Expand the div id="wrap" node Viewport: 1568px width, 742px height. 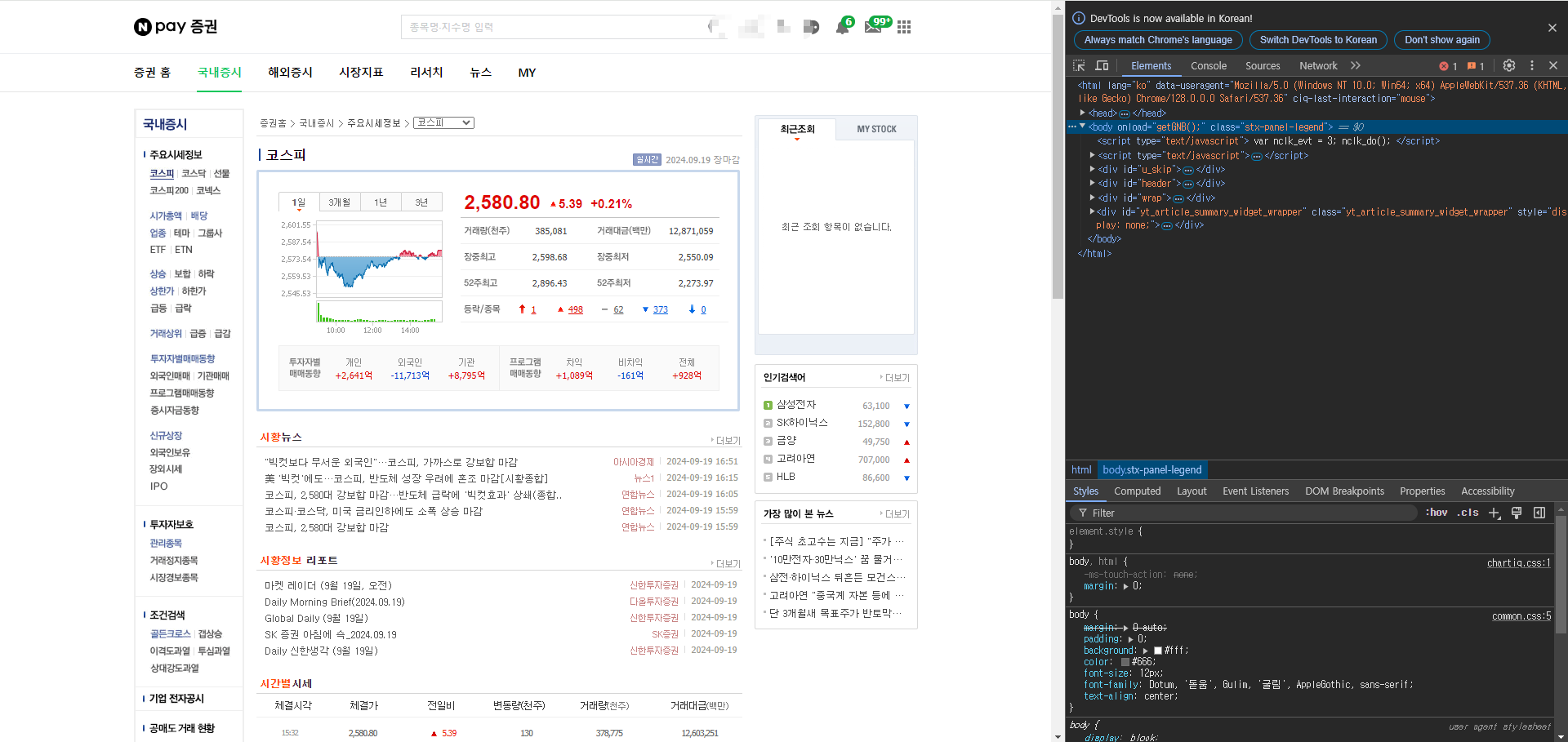click(1093, 198)
